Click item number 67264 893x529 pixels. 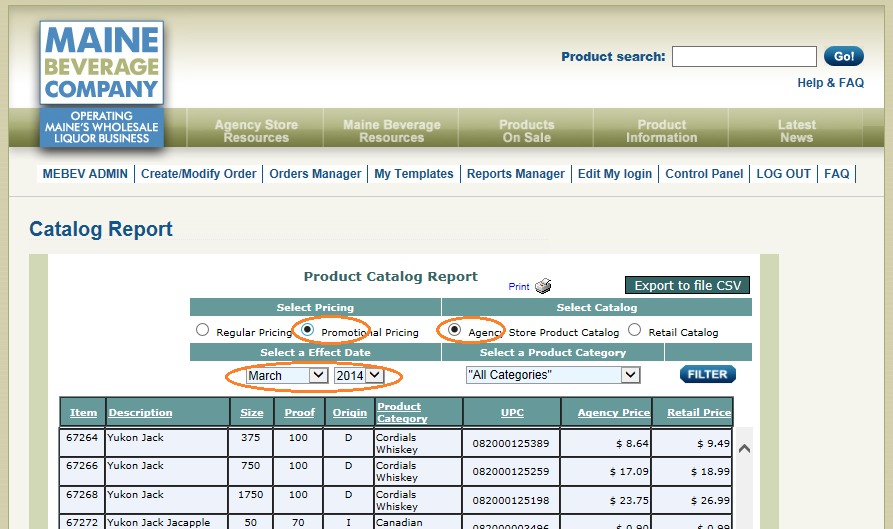tap(82, 437)
